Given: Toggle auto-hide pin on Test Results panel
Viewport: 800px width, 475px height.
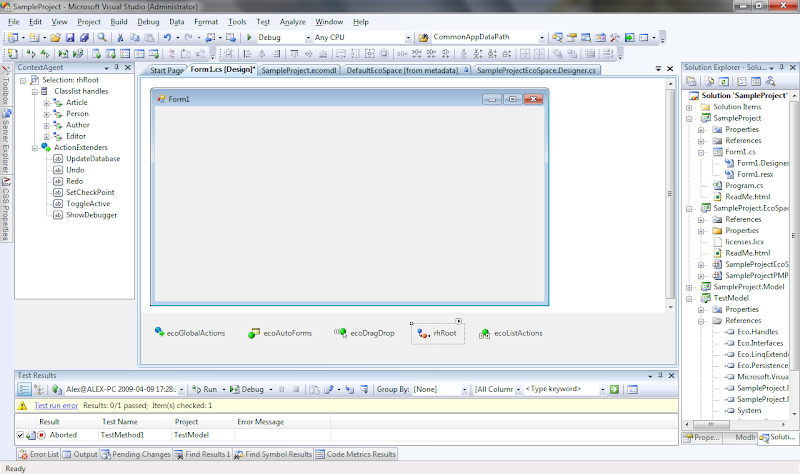Looking at the screenshot, I should pos(660,376).
